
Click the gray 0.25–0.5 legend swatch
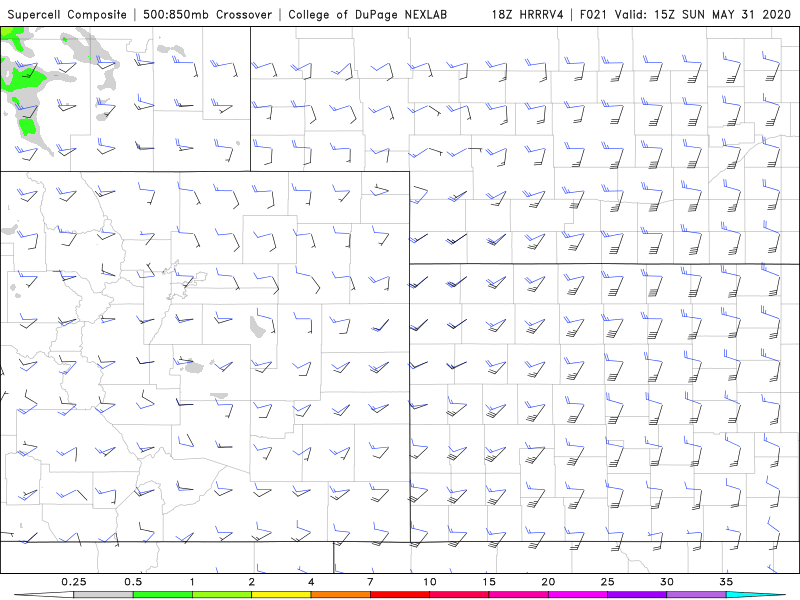click(103, 595)
